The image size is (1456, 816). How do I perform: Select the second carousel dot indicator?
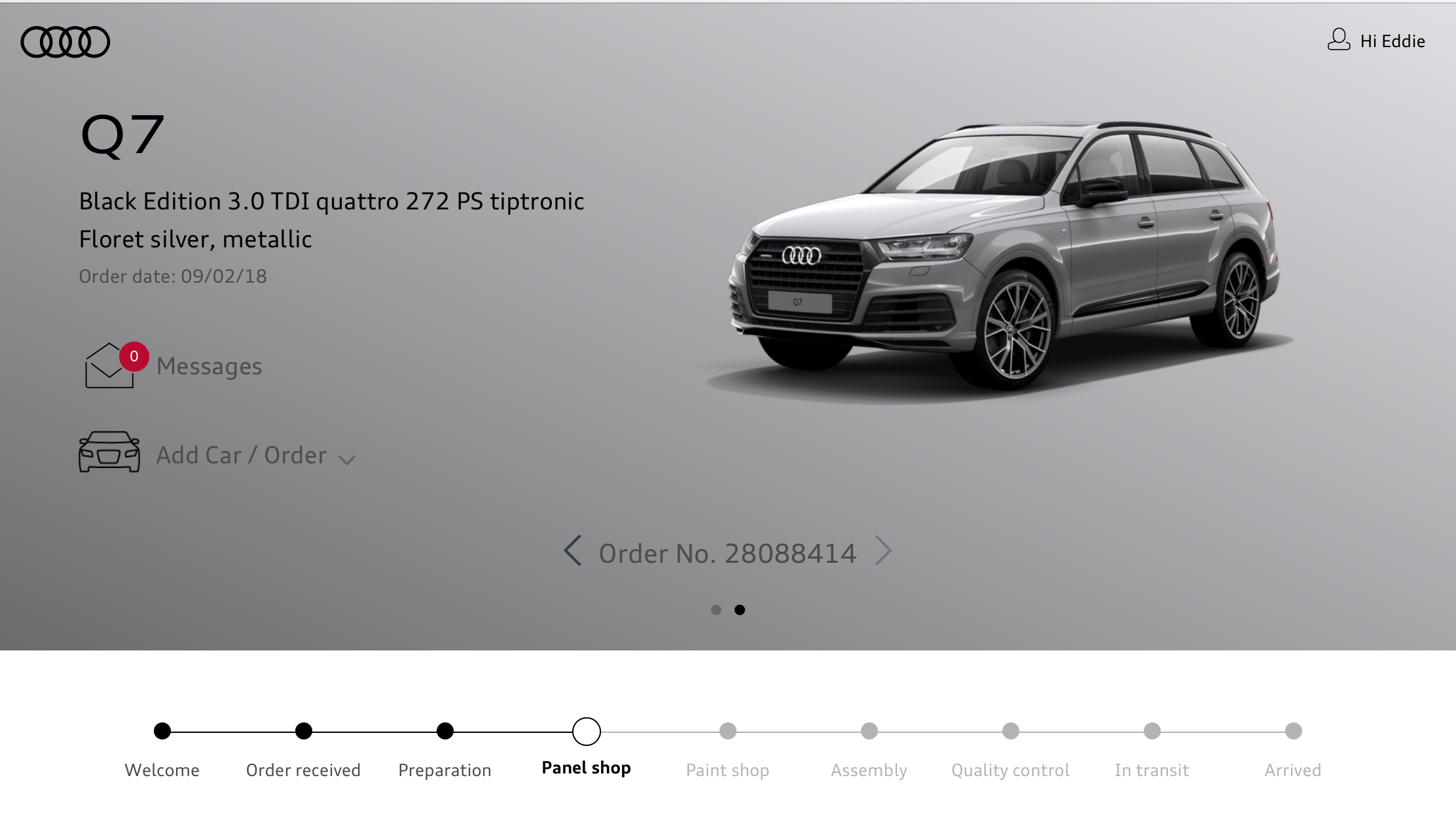(740, 610)
